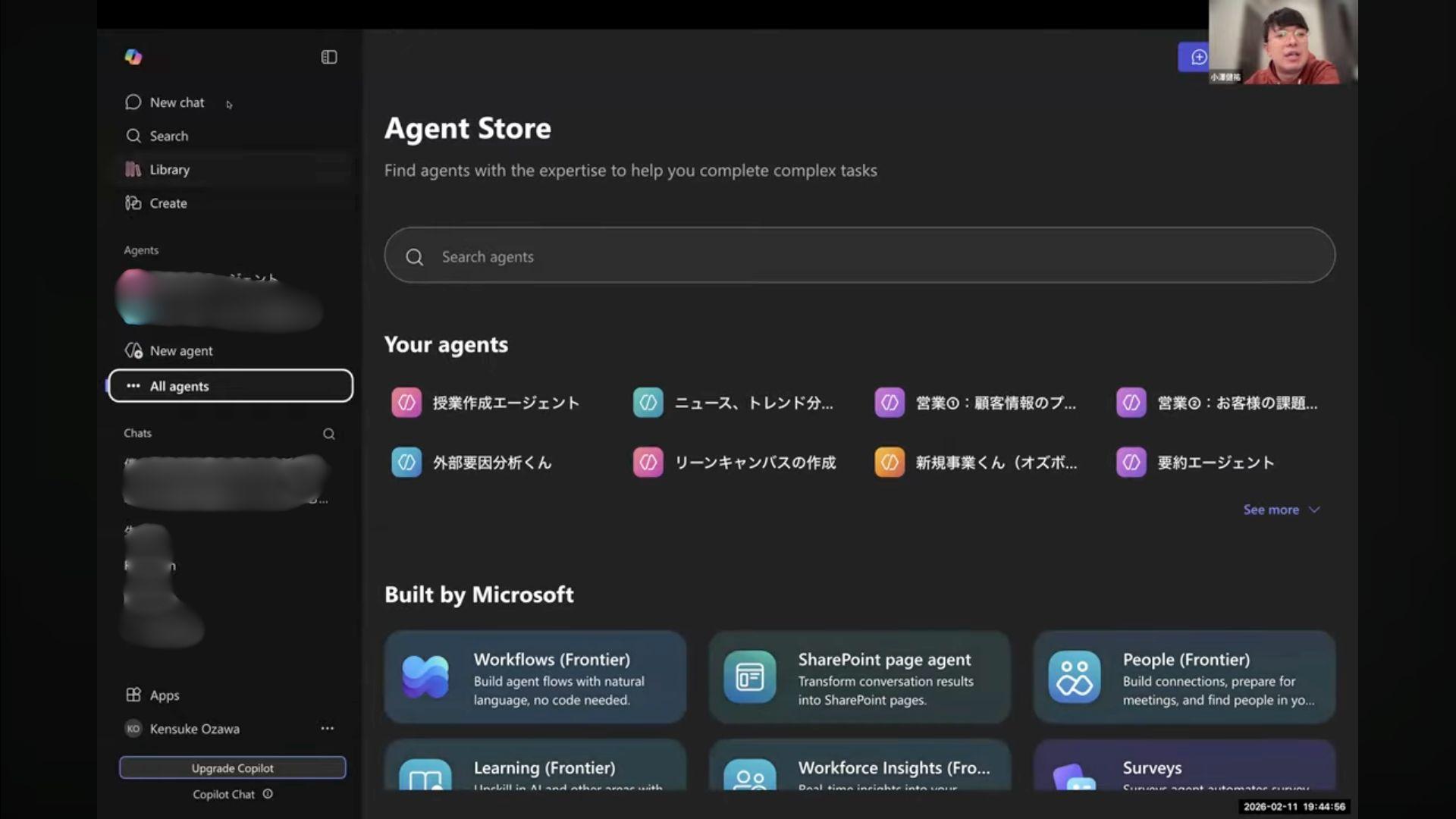Open the Workflows (Frontier) agent card
The image size is (1456, 819).
pyautogui.click(x=535, y=677)
